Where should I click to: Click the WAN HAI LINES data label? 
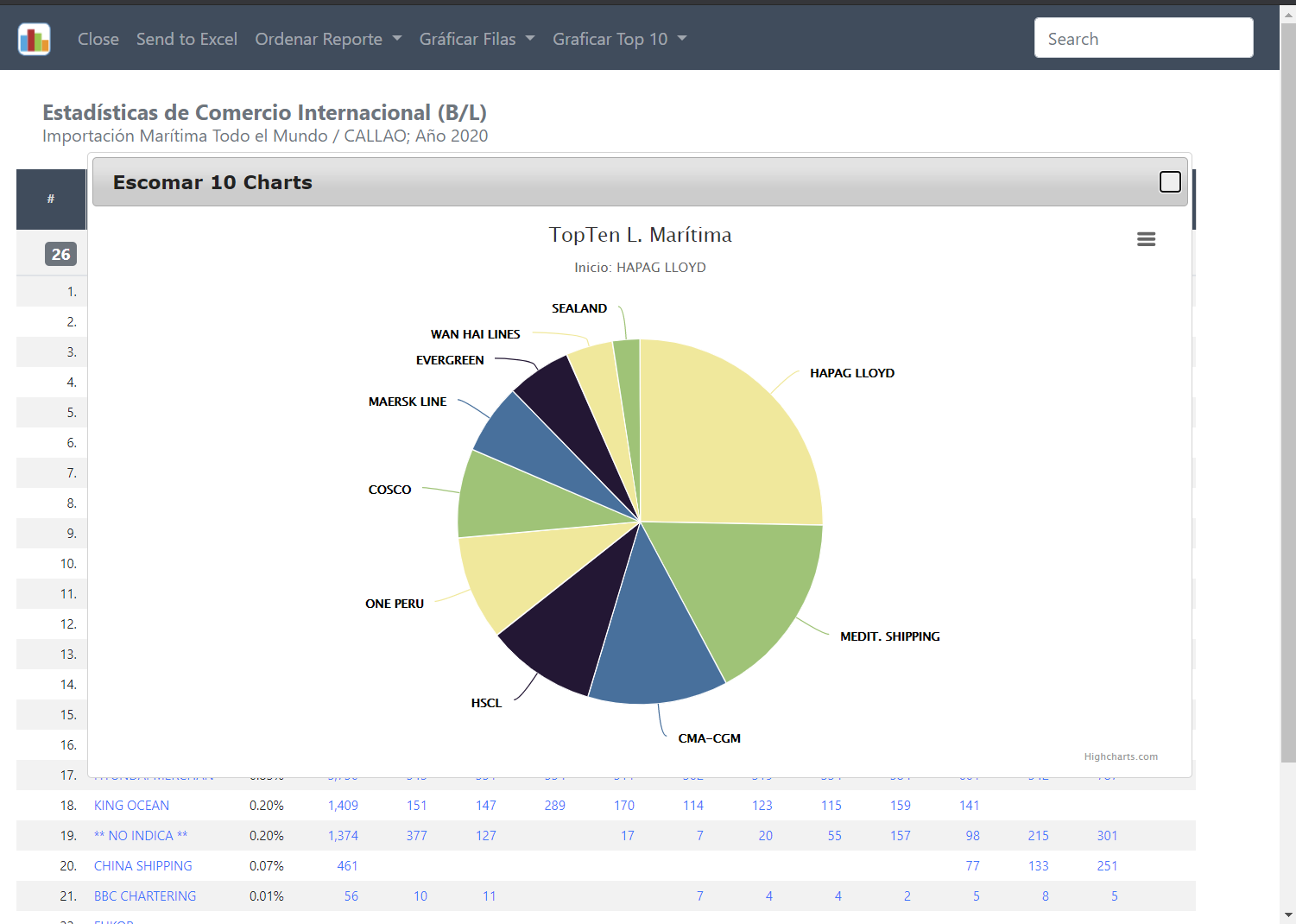476,334
